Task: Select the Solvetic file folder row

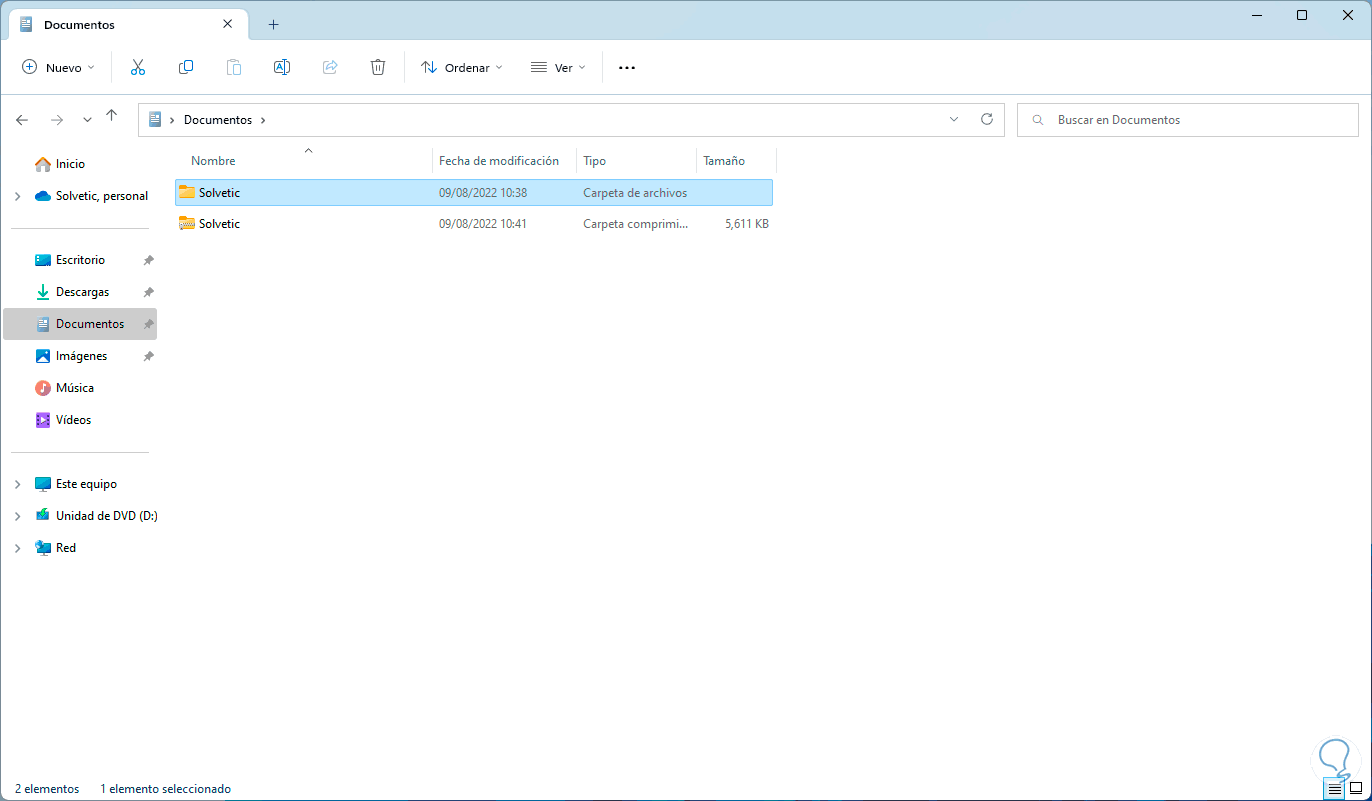Action: pyautogui.click(x=474, y=192)
